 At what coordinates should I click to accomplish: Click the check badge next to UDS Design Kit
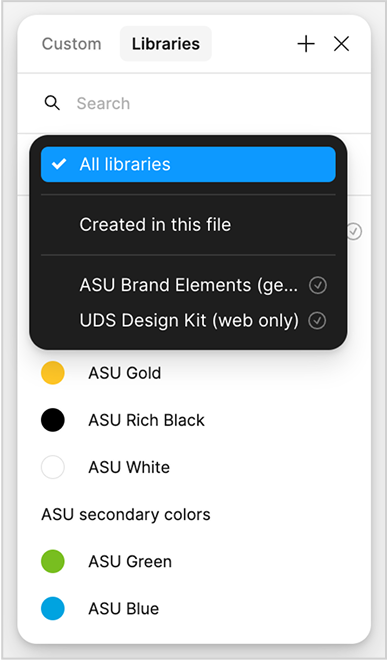point(318,321)
